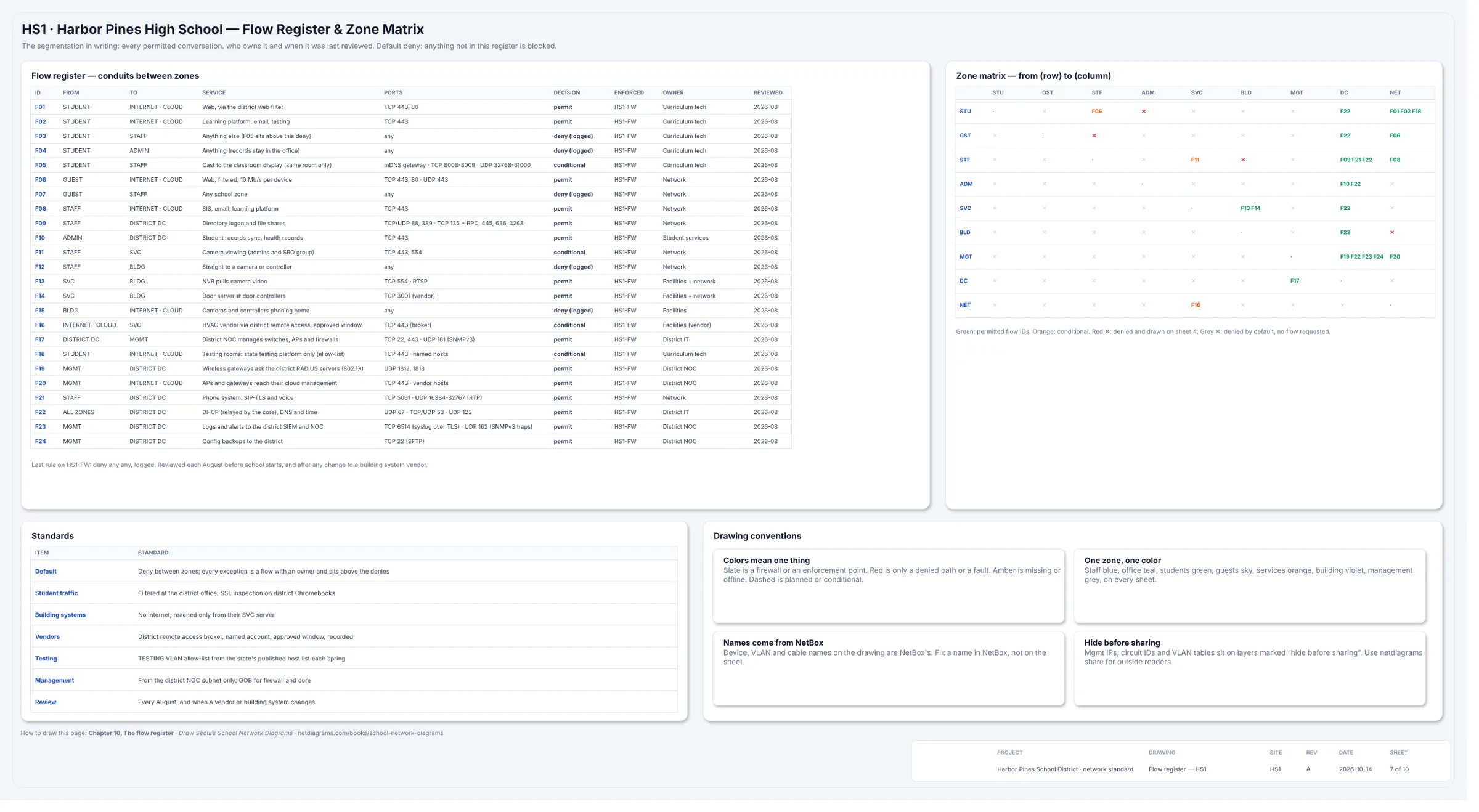Click 'Review' standards item

(x=46, y=702)
